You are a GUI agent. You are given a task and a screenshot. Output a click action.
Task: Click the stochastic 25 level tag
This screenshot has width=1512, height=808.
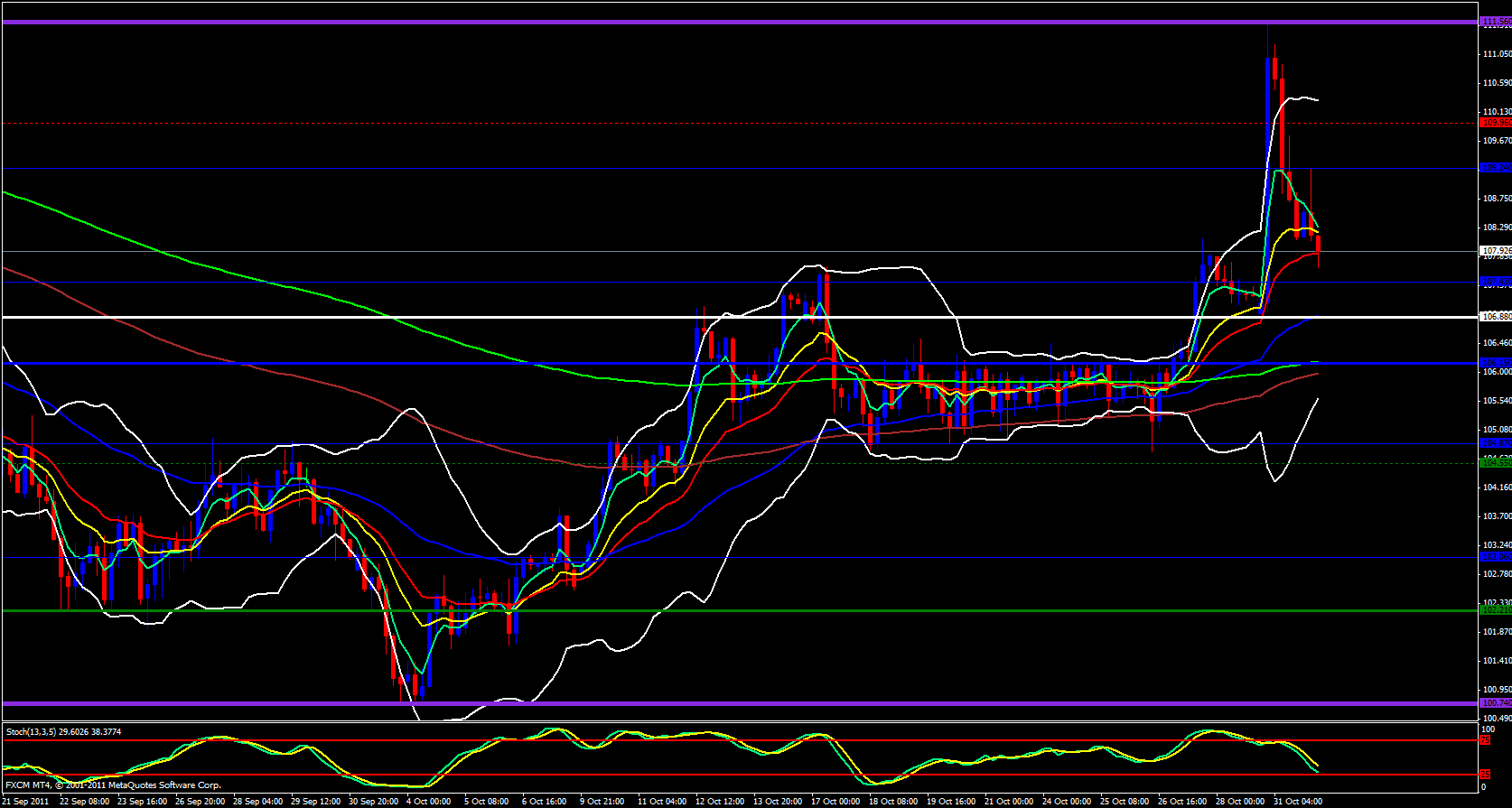pyautogui.click(x=1484, y=775)
